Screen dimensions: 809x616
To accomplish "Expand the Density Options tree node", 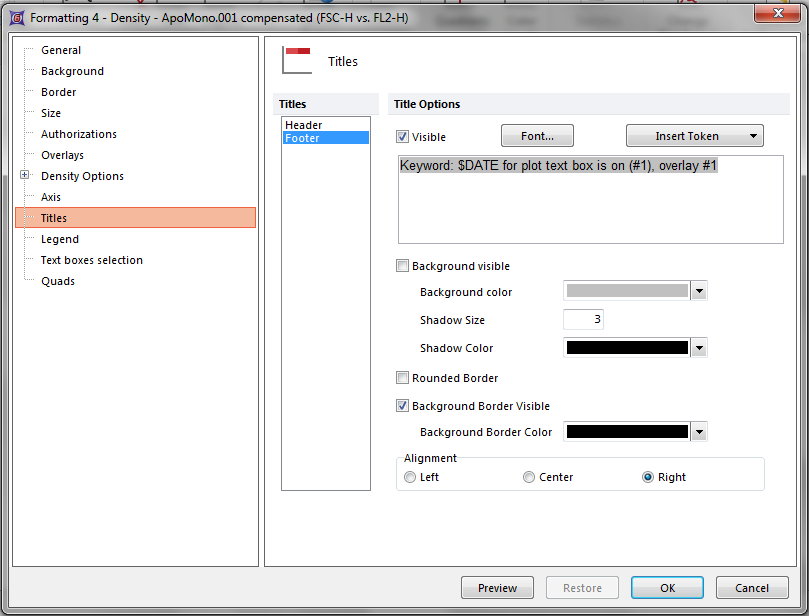I will click(x=25, y=176).
